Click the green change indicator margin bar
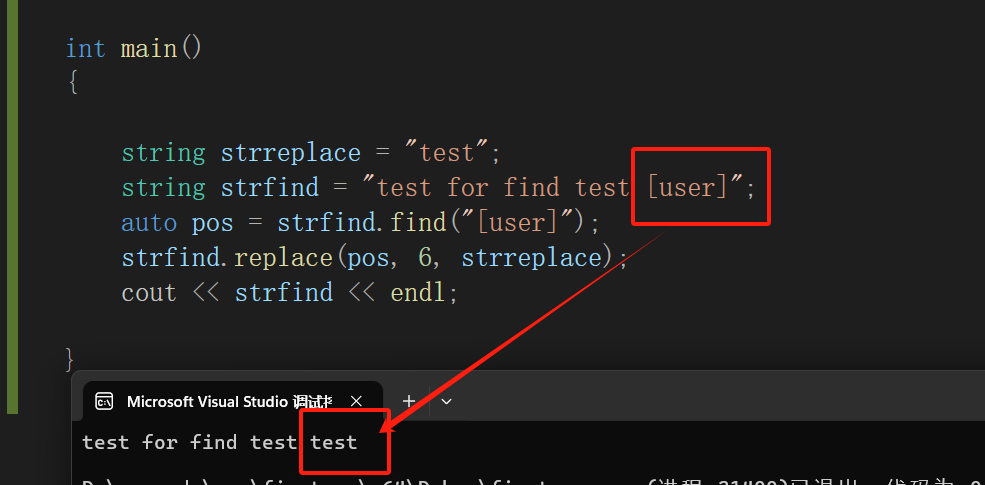The width and height of the screenshot is (985, 485). (13, 207)
